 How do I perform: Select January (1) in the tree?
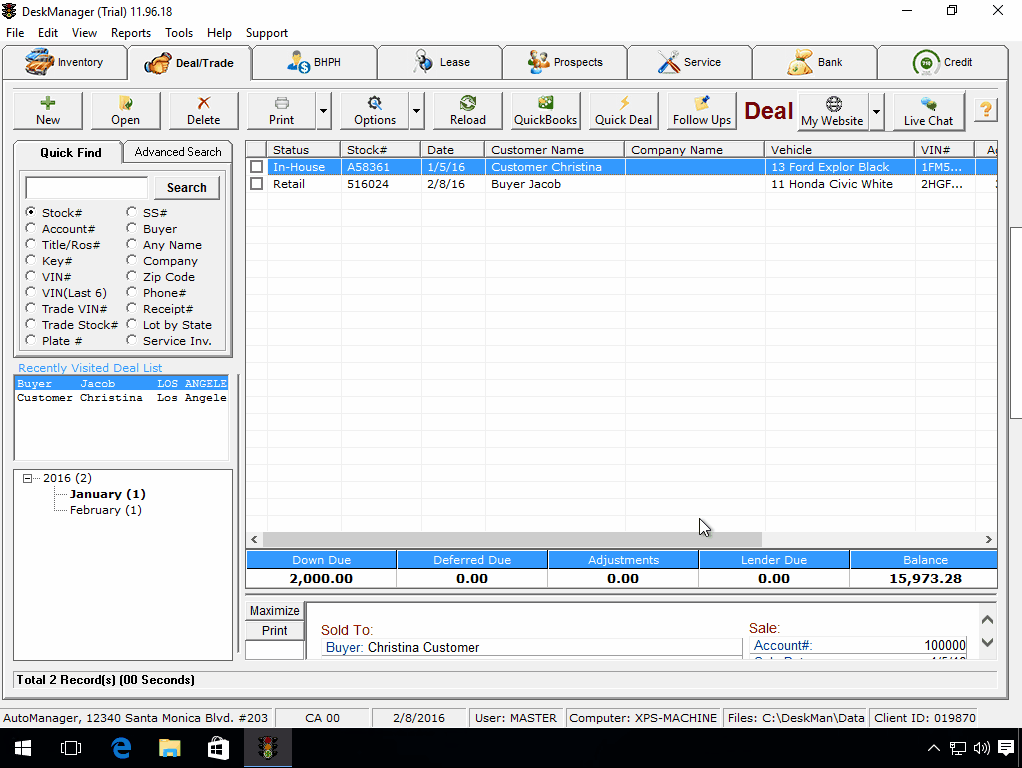(x=108, y=494)
